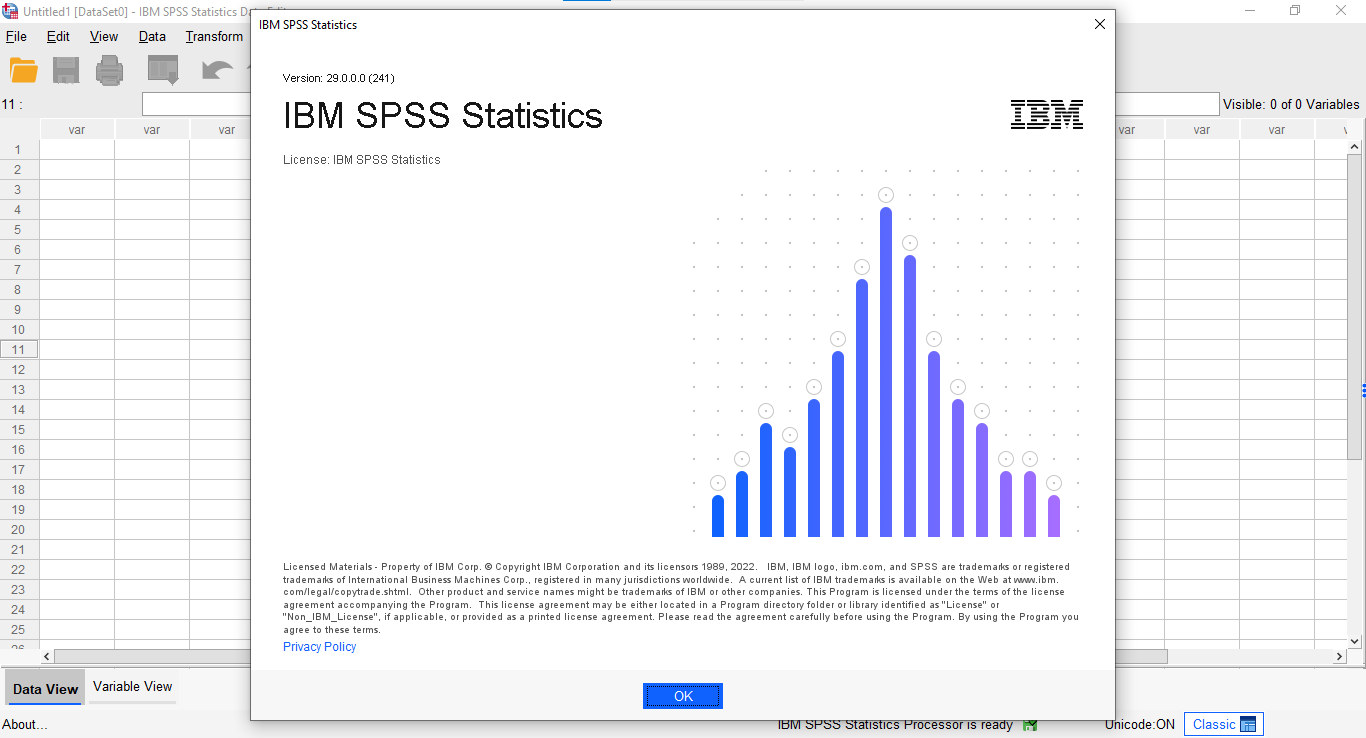1366x738 pixels.
Task: Open the Data menu
Action: click(x=152, y=36)
